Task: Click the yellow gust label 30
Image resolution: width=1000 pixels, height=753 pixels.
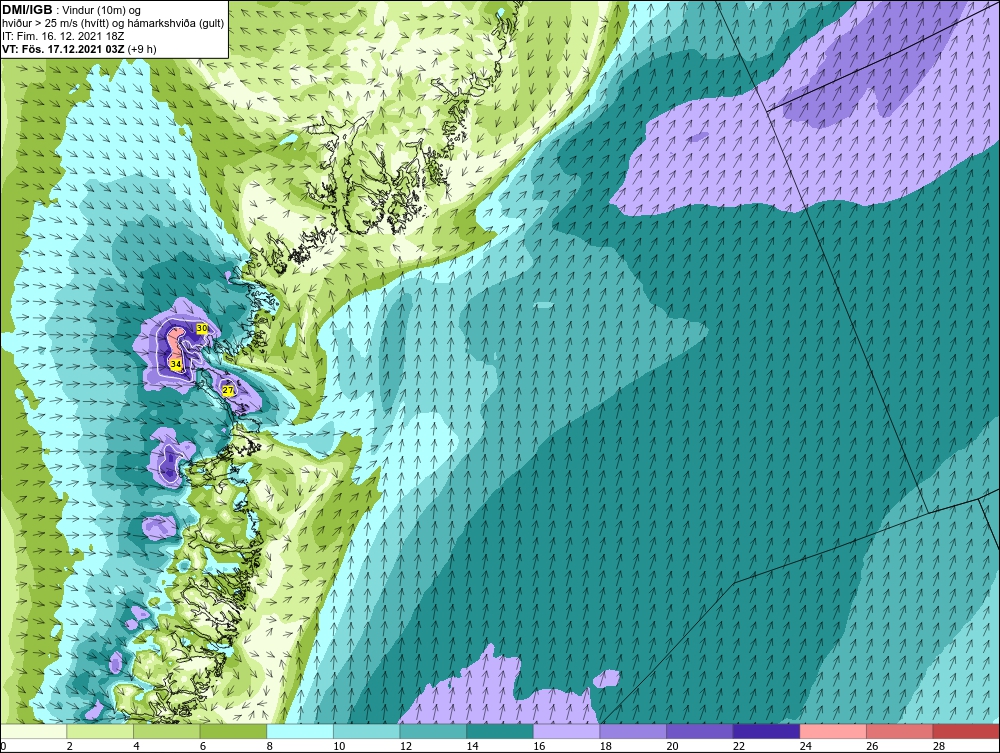Action: coord(202,328)
